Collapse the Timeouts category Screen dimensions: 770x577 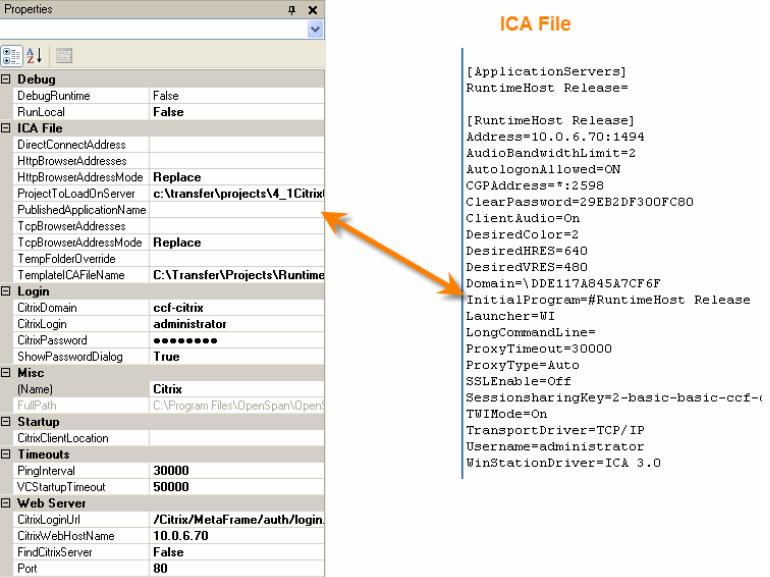(x=6, y=454)
